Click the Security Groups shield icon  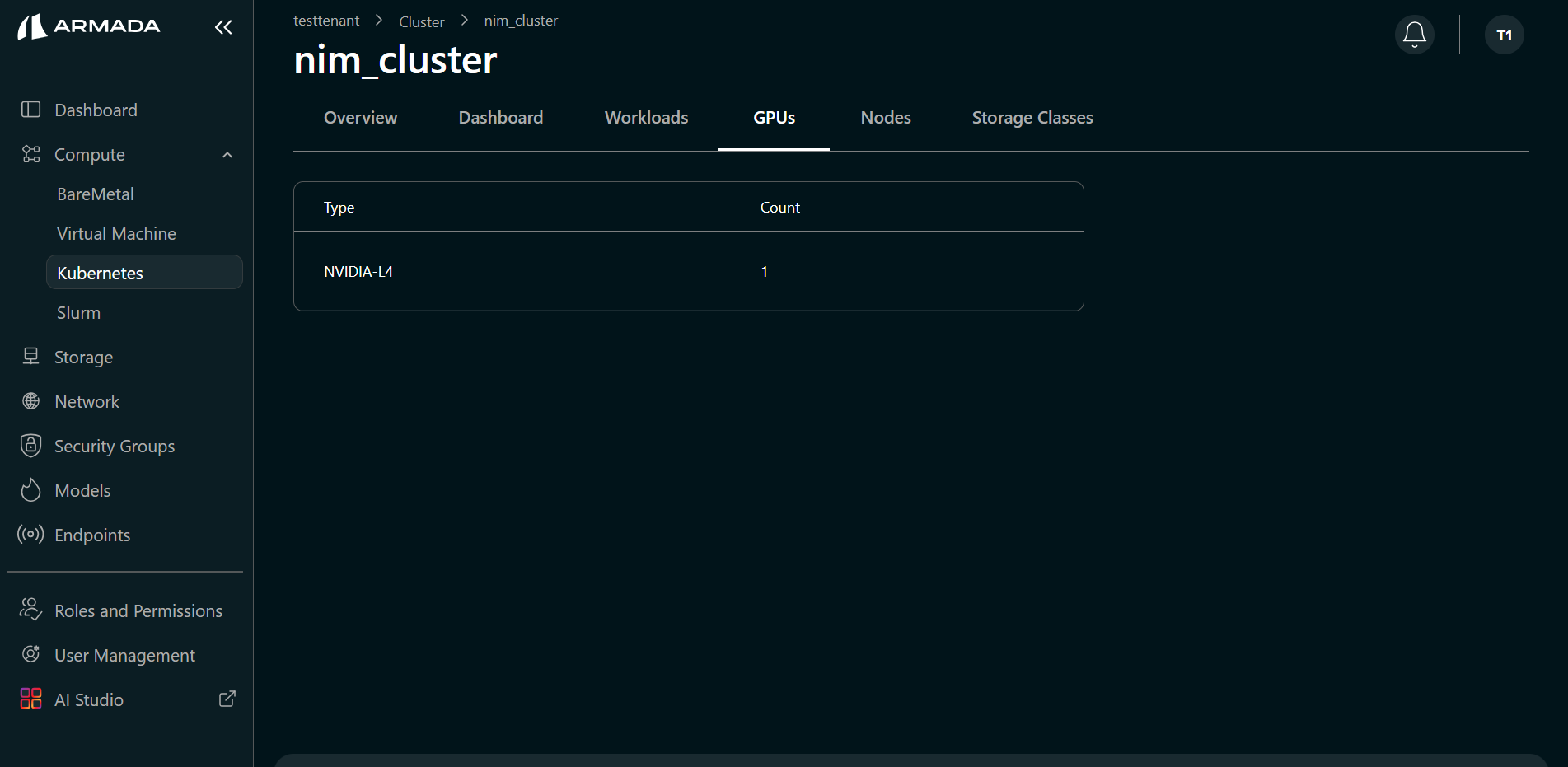pyautogui.click(x=31, y=445)
